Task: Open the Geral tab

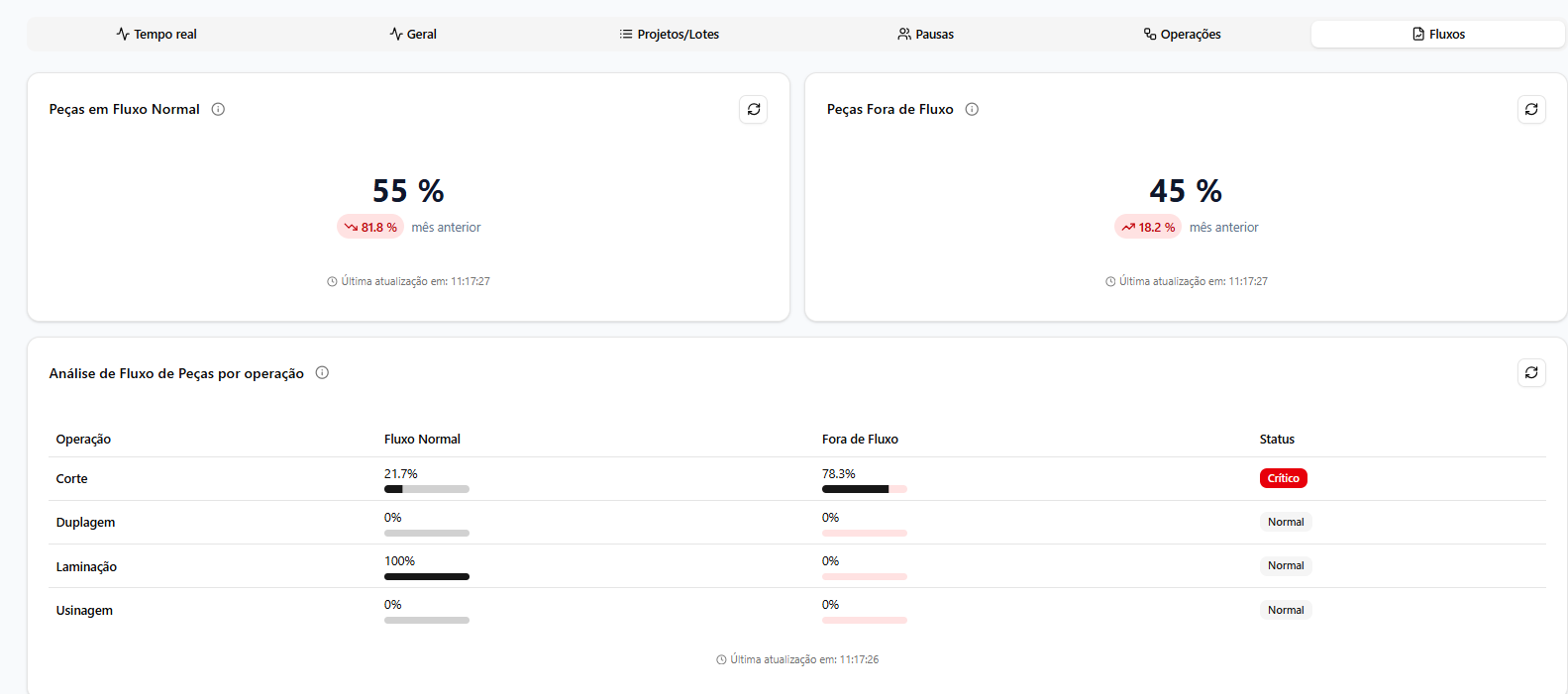Action: (413, 34)
